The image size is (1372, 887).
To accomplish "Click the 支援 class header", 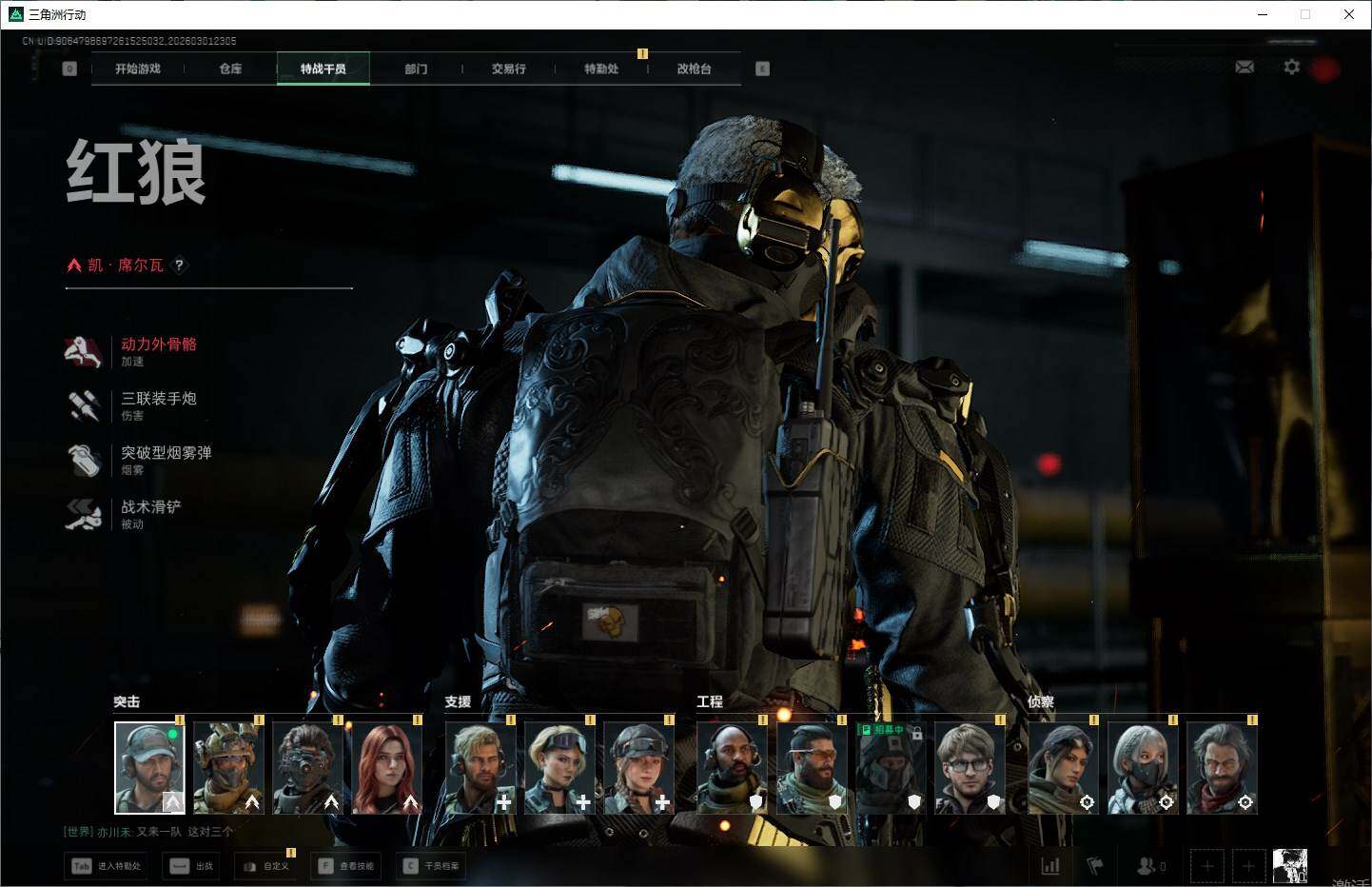I will click(x=458, y=701).
